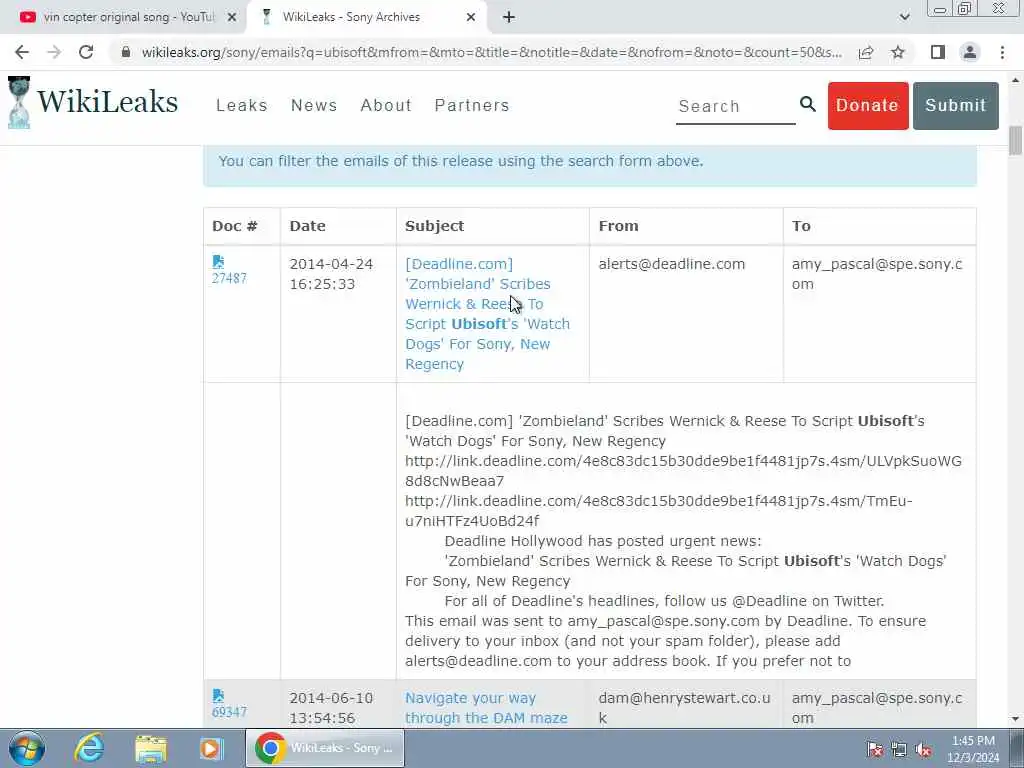Open the browser side panel icon
The height and width of the screenshot is (768, 1024).
(938, 52)
